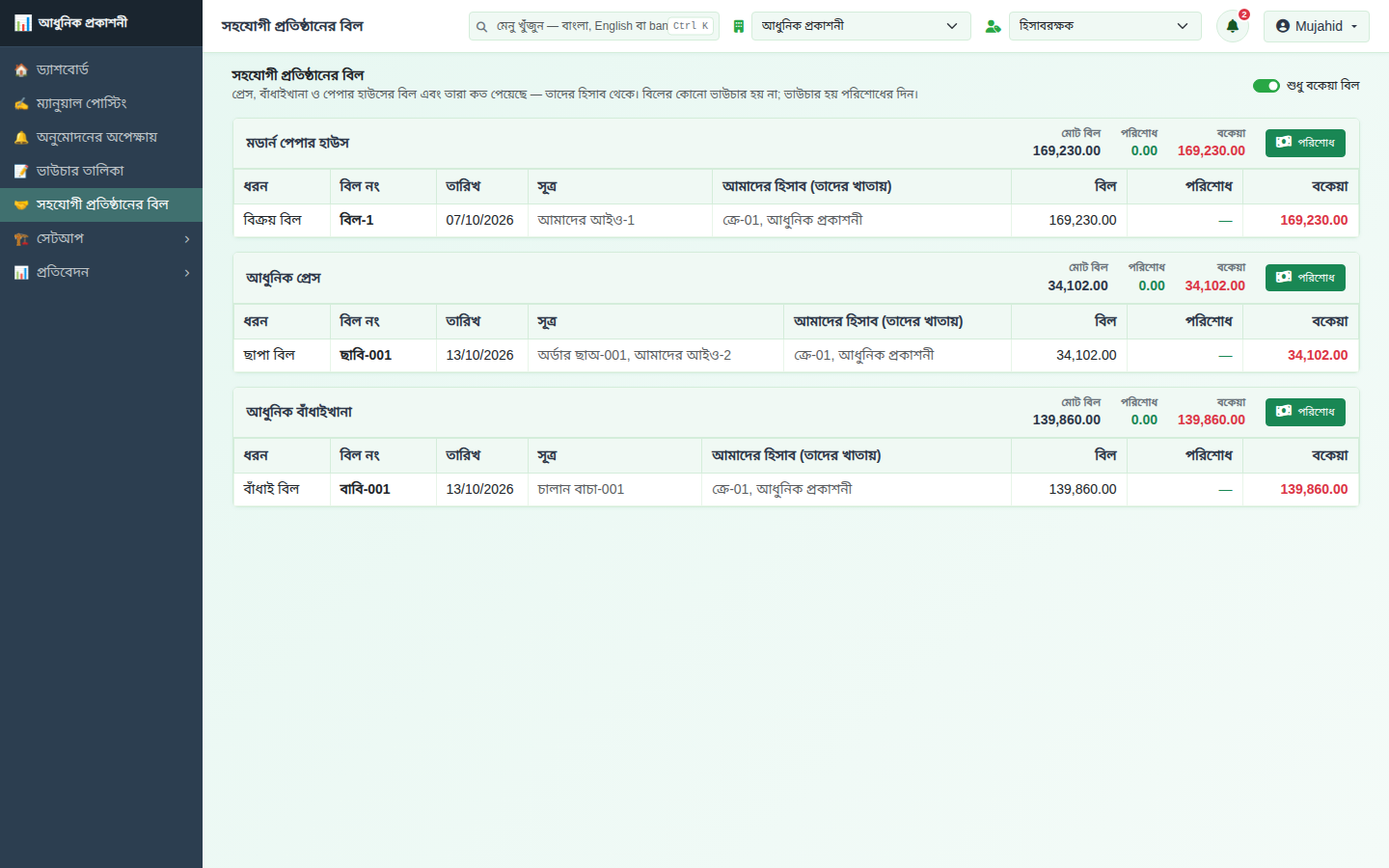Viewport: 1389px width, 868px height.
Task: Click bill number ছাবি-001
Action: (x=366, y=355)
